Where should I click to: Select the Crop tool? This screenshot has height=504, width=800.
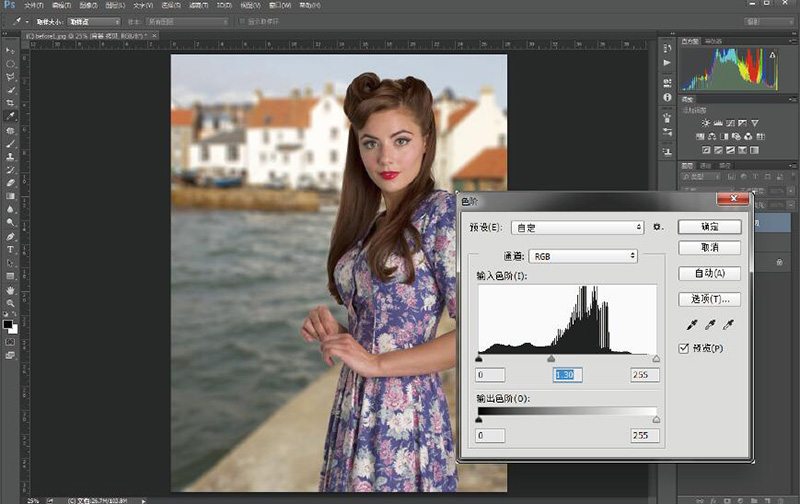[10, 103]
